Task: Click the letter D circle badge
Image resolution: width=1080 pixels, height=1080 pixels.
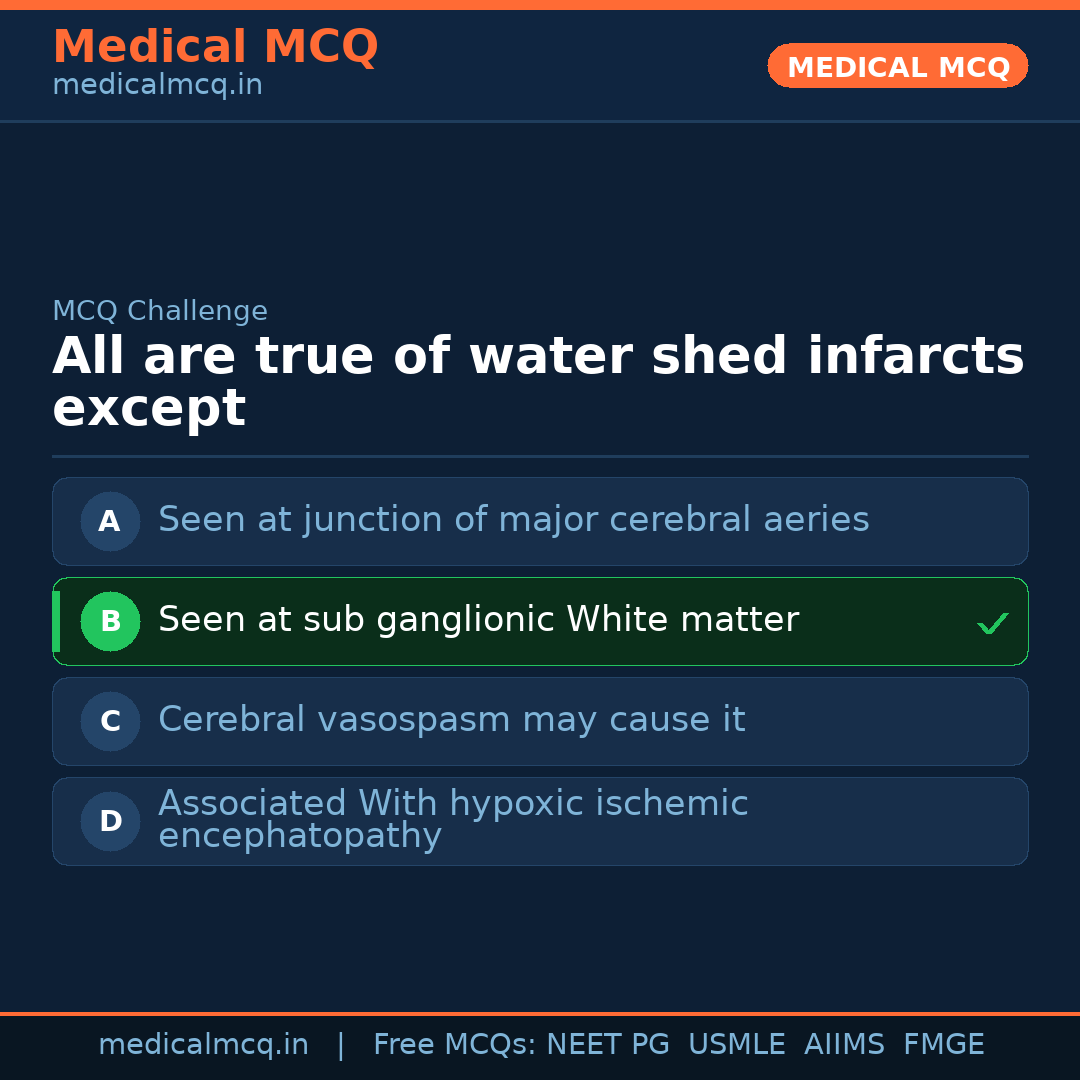Action: coord(110,821)
